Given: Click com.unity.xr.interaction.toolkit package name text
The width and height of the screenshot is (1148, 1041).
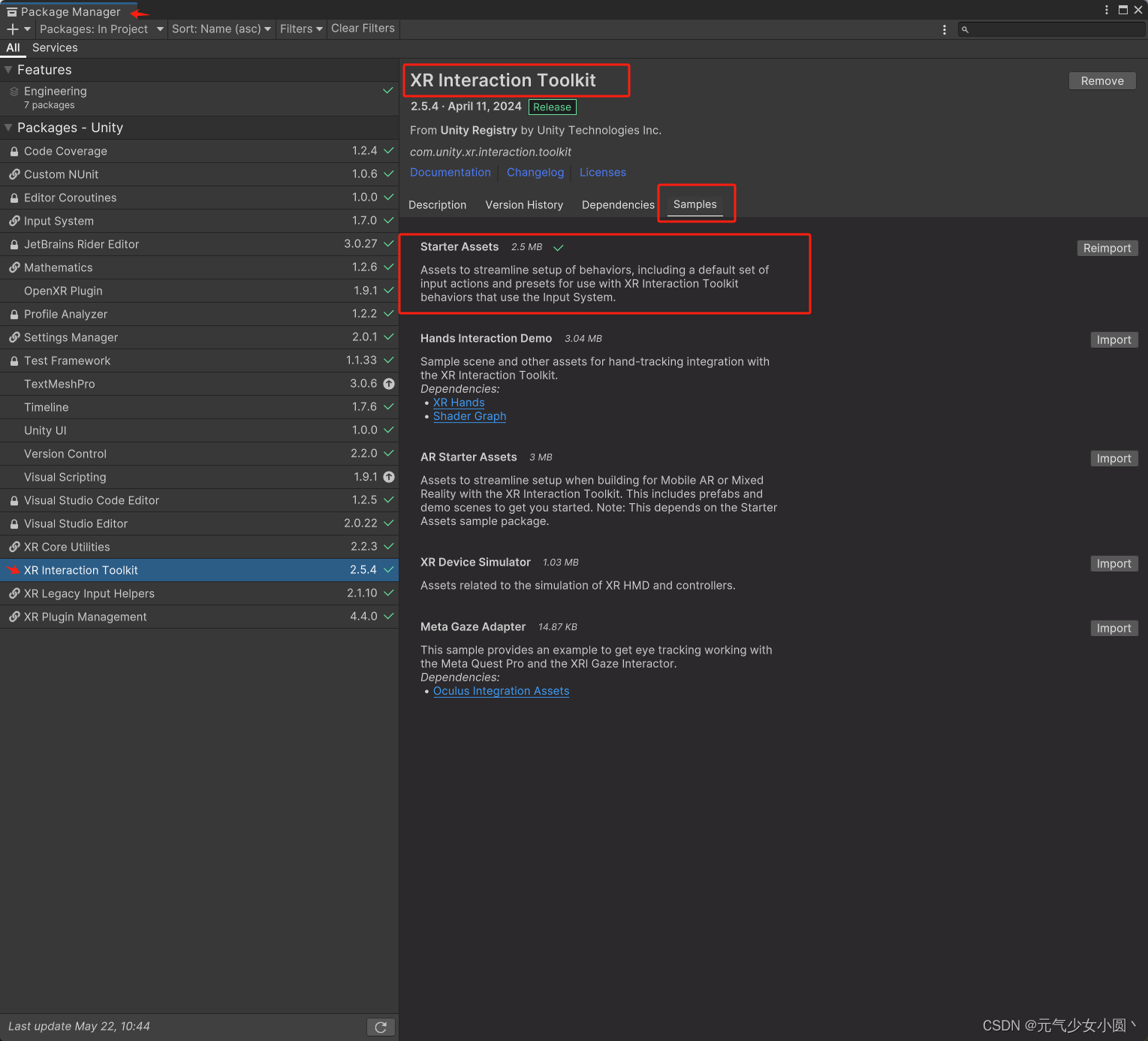Looking at the screenshot, I should pyautogui.click(x=490, y=152).
